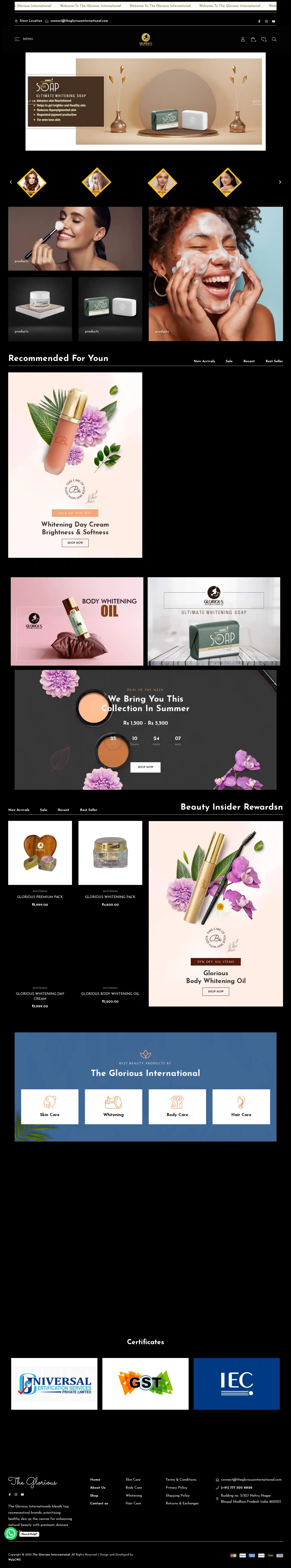Click the search magnifier icon
291x1568 pixels.
[x=274, y=39]
